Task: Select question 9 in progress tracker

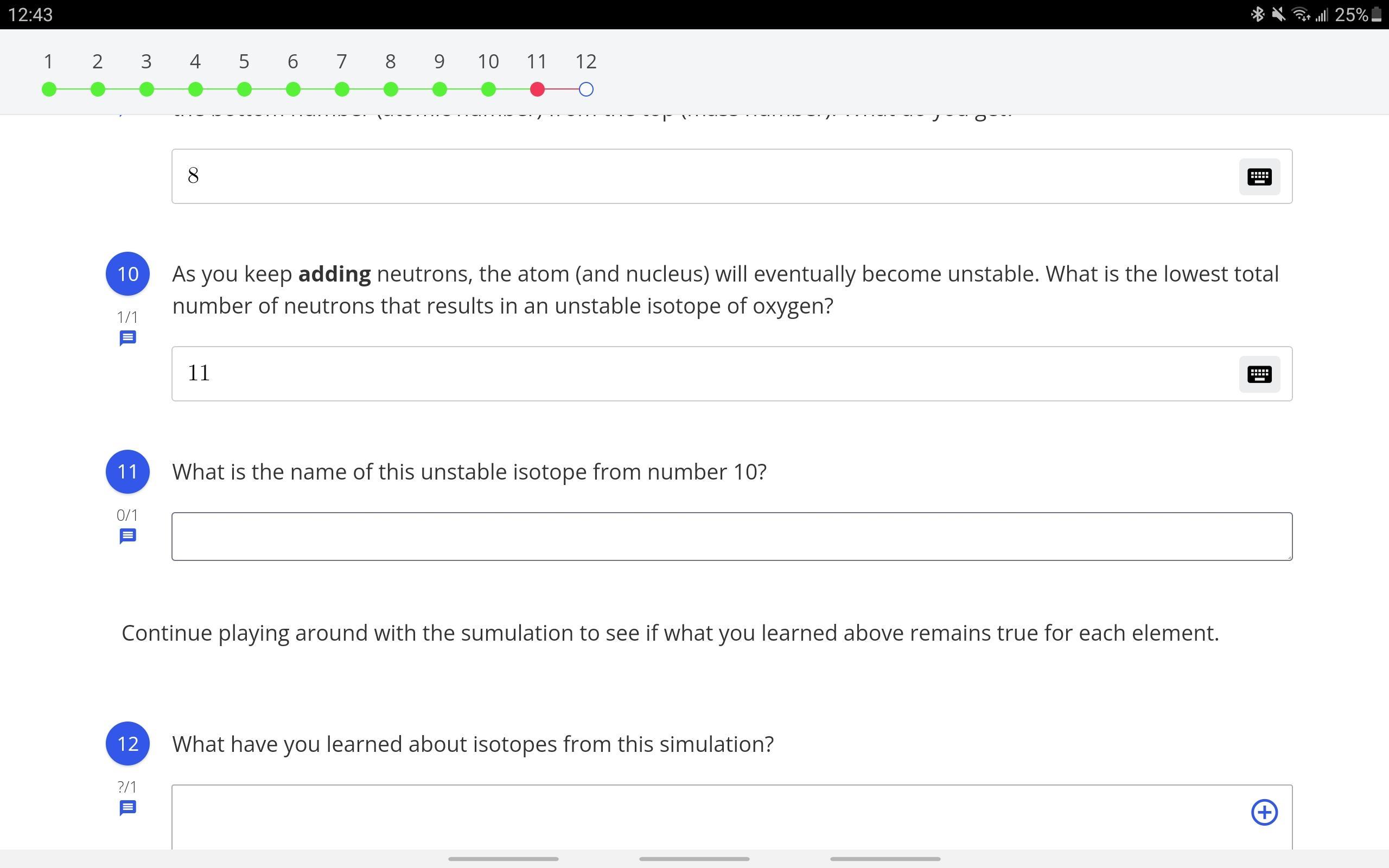Action: pos(439,89)
